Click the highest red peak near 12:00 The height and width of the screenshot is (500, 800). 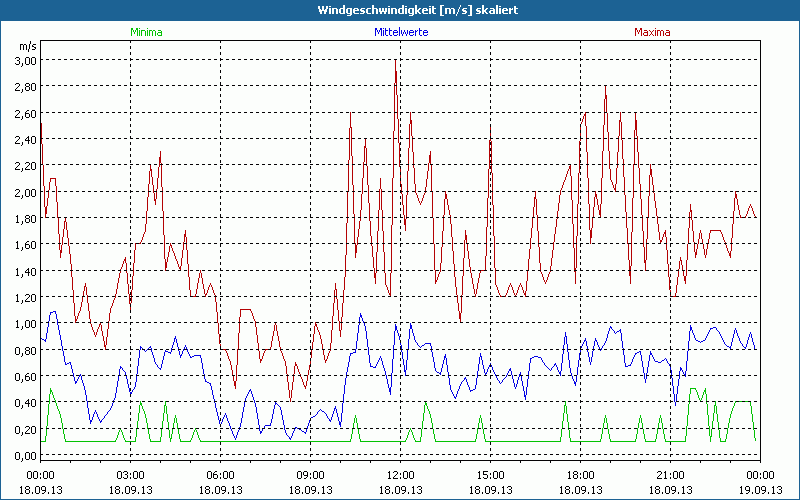[396, 61]
